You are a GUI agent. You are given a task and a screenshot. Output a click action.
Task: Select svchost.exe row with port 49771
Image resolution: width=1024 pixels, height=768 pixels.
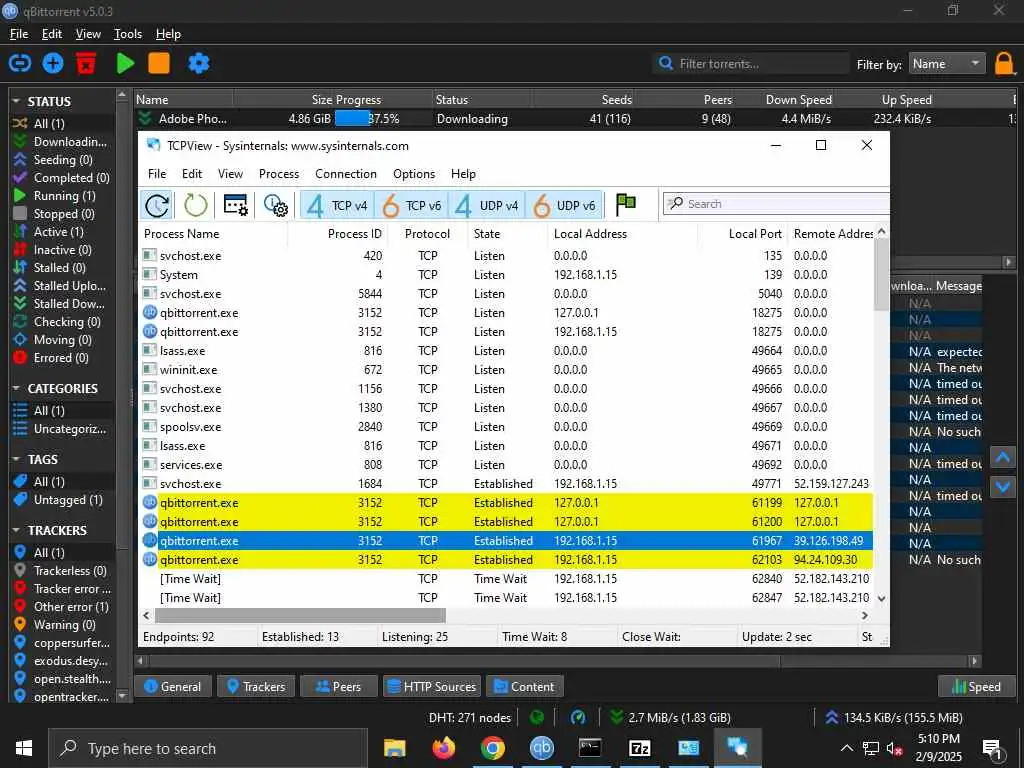[x=505, y=484]
